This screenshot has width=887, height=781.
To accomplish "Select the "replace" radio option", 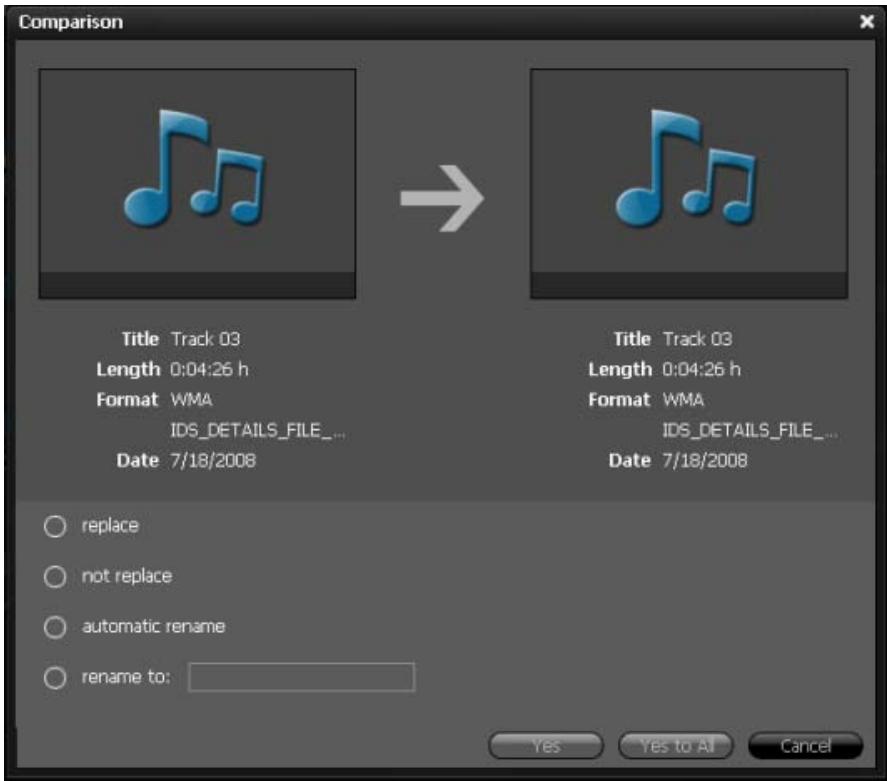I will pyautogui.click(x=55, y=526).
